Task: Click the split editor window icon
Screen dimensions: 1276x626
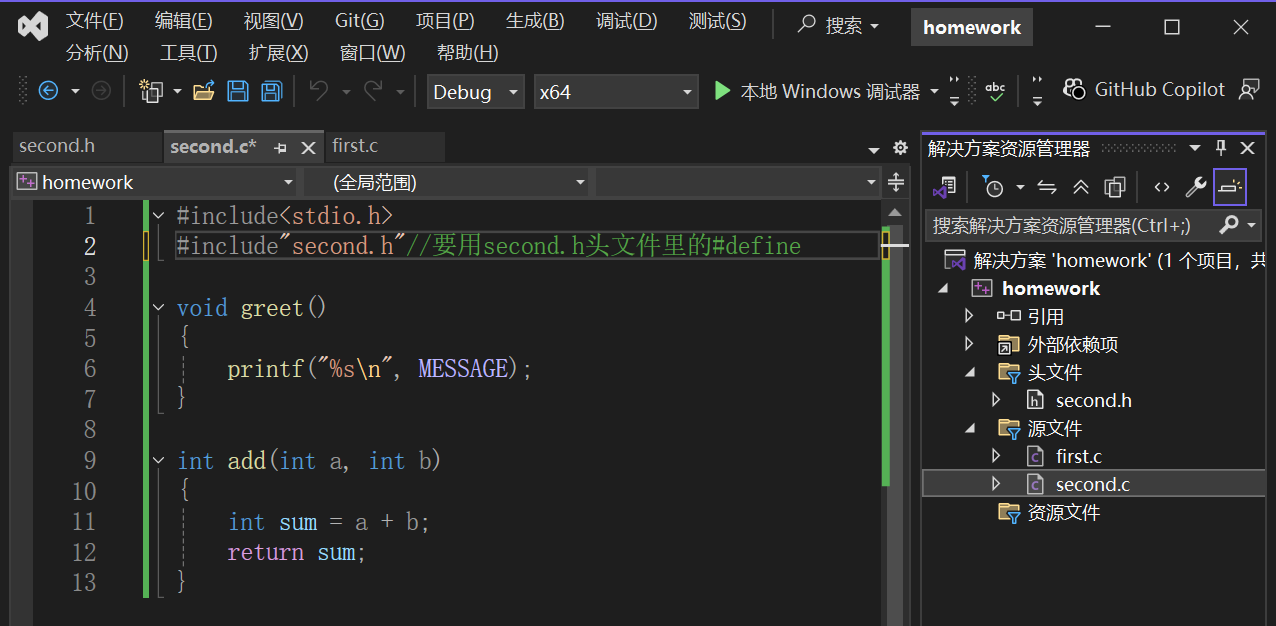Action: coord(896,182)
